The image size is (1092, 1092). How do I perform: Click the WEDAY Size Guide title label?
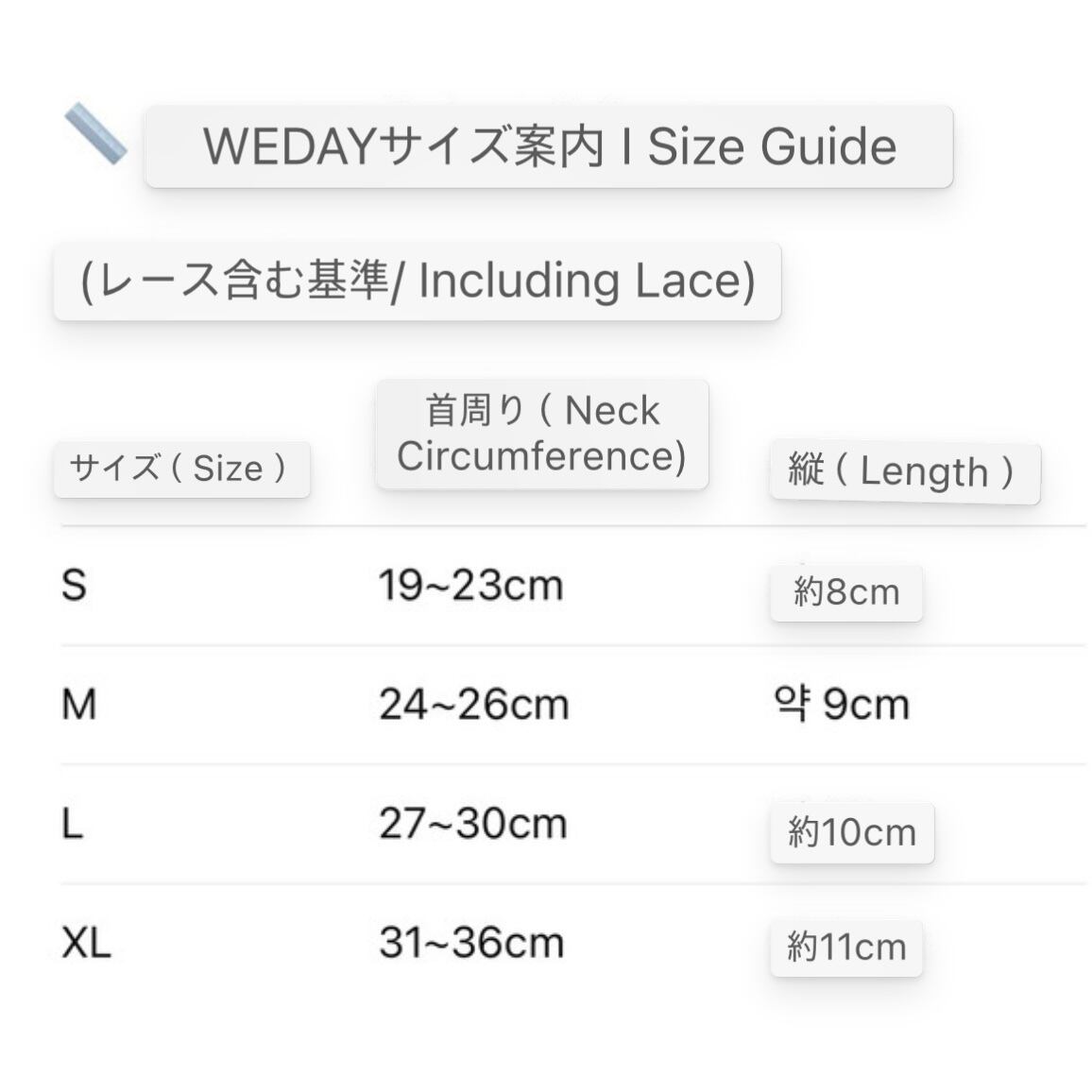click(x=549, y=146)
